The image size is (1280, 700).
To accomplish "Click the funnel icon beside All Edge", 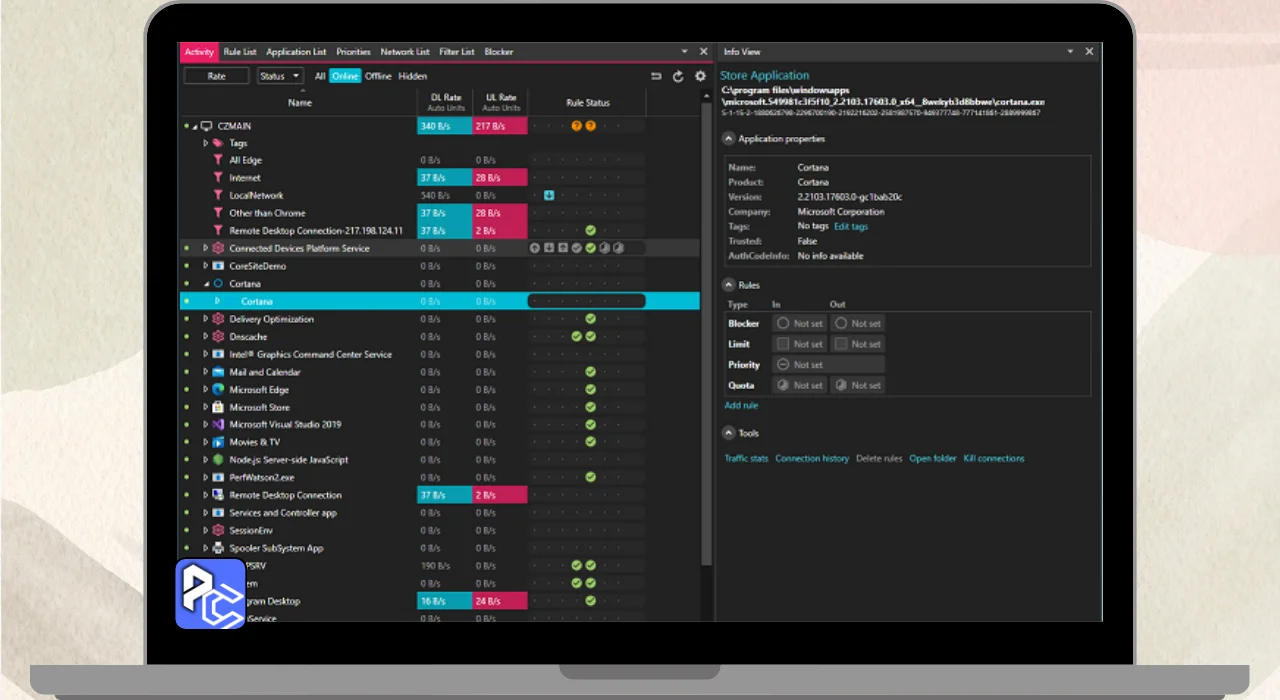I will pos(218,160).
